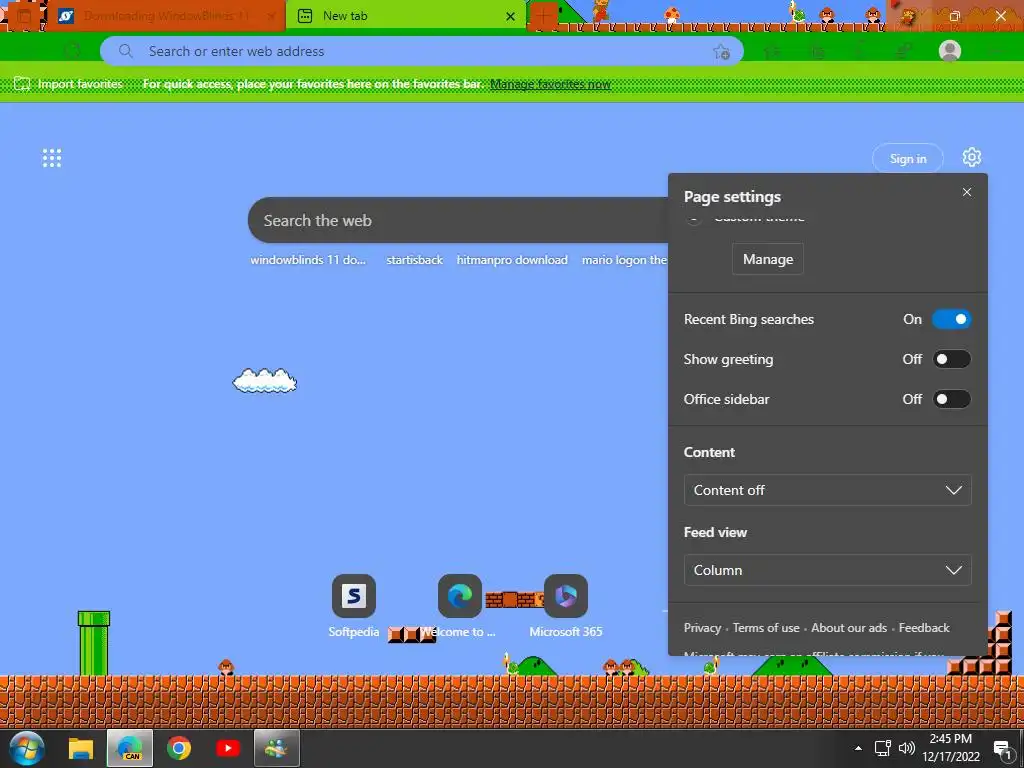Click the volume speaker tray icon

click(x=906, y=748)
